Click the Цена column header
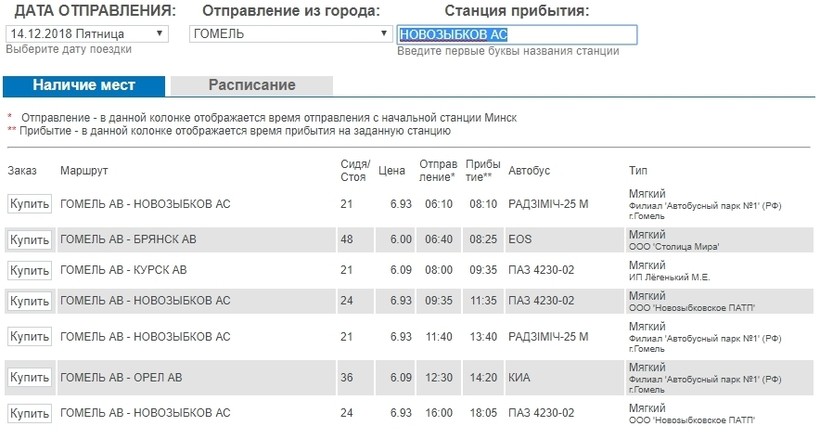This screenshot has width=820, height=439. tap(392, 171)
